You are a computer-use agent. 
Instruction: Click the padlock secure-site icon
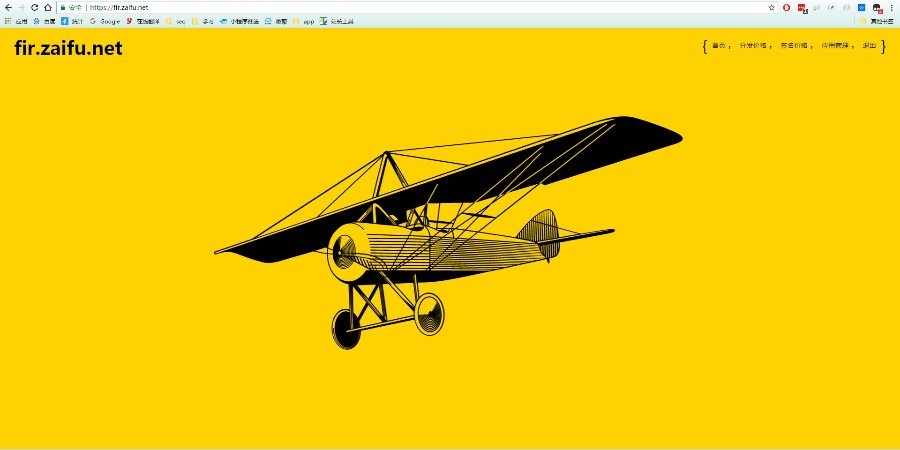pos(63,7)
